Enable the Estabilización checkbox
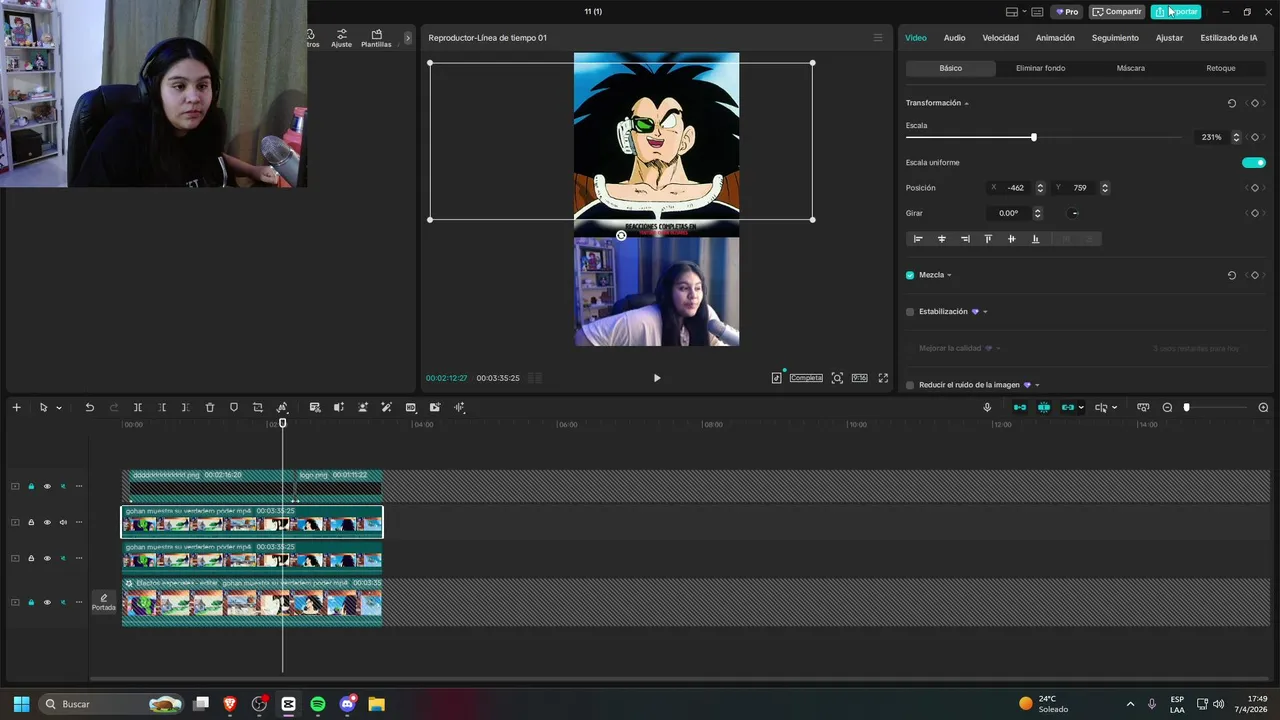This screenshot has height=720, width=1280. [x=910, y=312]
